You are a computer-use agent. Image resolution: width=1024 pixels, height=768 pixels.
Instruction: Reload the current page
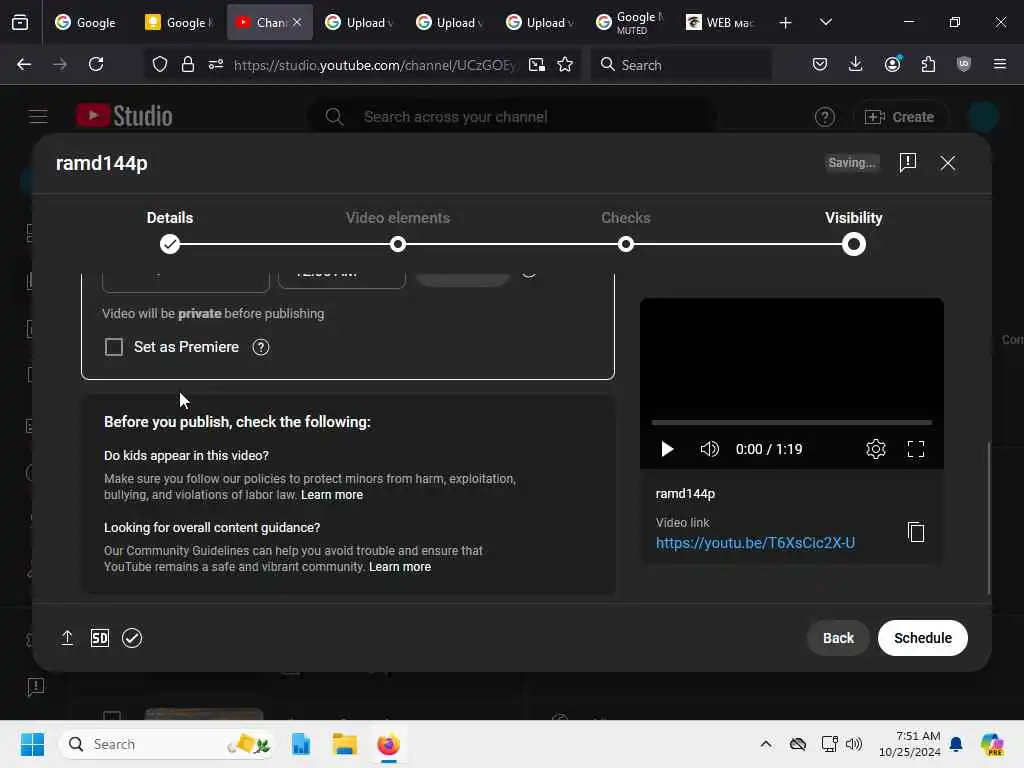96,64
